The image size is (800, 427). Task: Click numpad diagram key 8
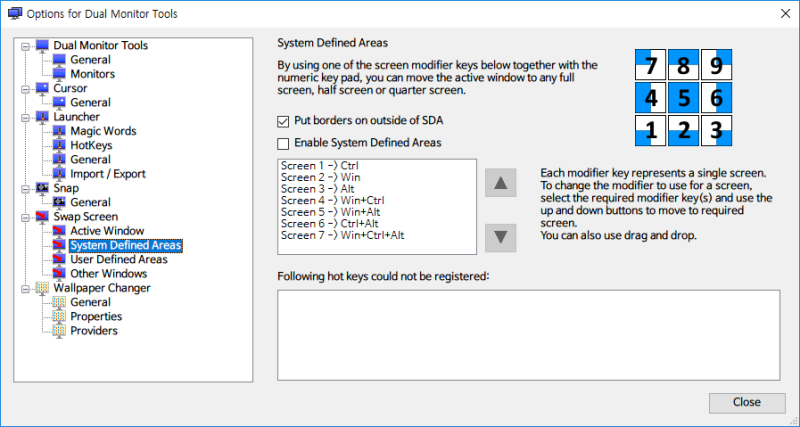point(683,65)
